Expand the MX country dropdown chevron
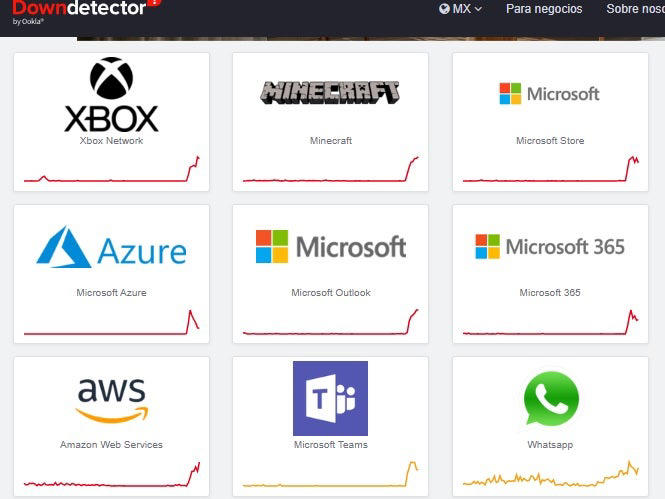The width and height of the screenshot is (665, 499). click(x=478, y=9)
